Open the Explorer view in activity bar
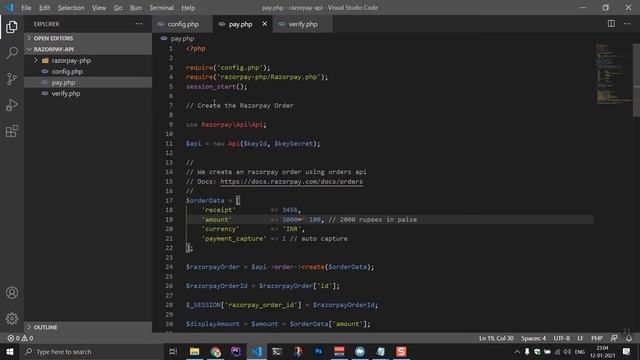The width and height of the screenshot is (640, 360). [x=12, y=27]
